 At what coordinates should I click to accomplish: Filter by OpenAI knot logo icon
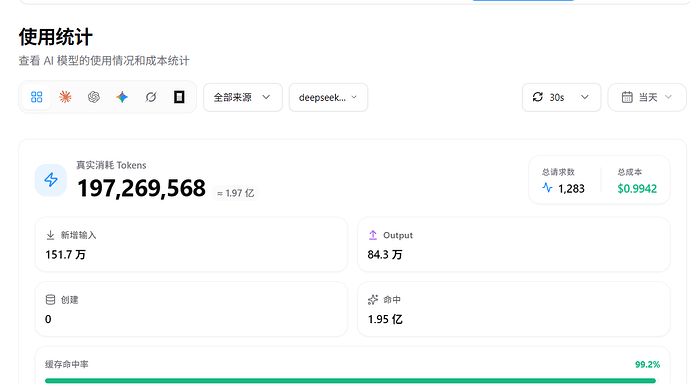coord(94,97)
